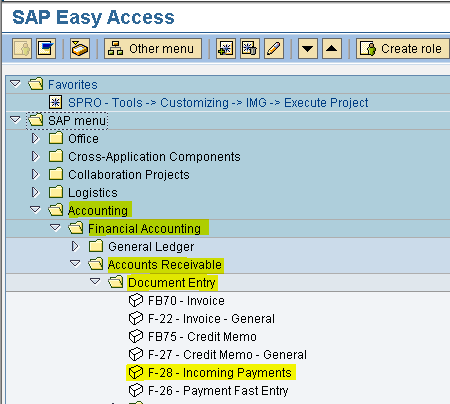Collapse the Document Entry node
The image size is (450, 404).
[x=95, y=282]
